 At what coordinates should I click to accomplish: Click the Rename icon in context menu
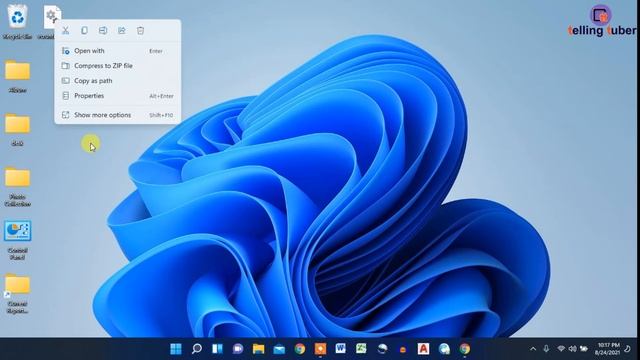[103, 31]
